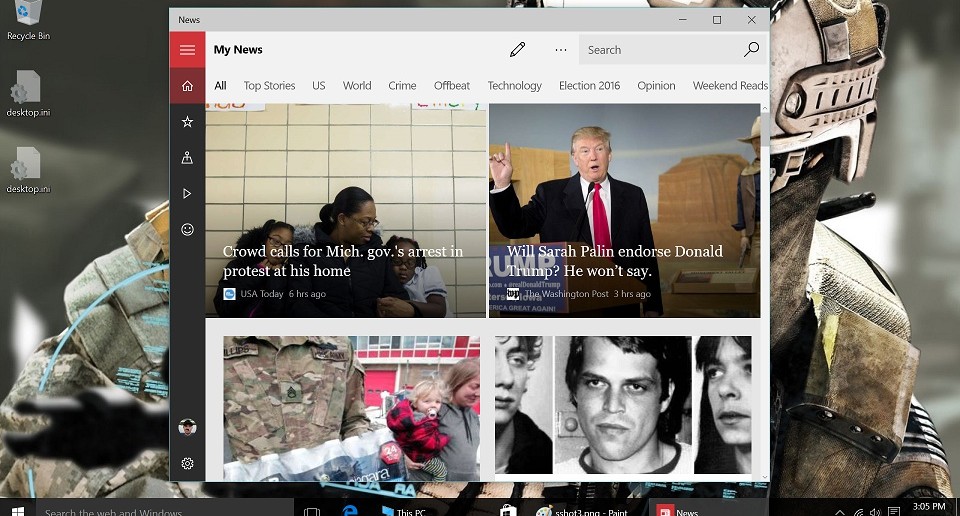Image resolution: width=960 pixels, height=516 pixels.
Task: Switch to Top Stories tab
Action: tap(269, 86)
